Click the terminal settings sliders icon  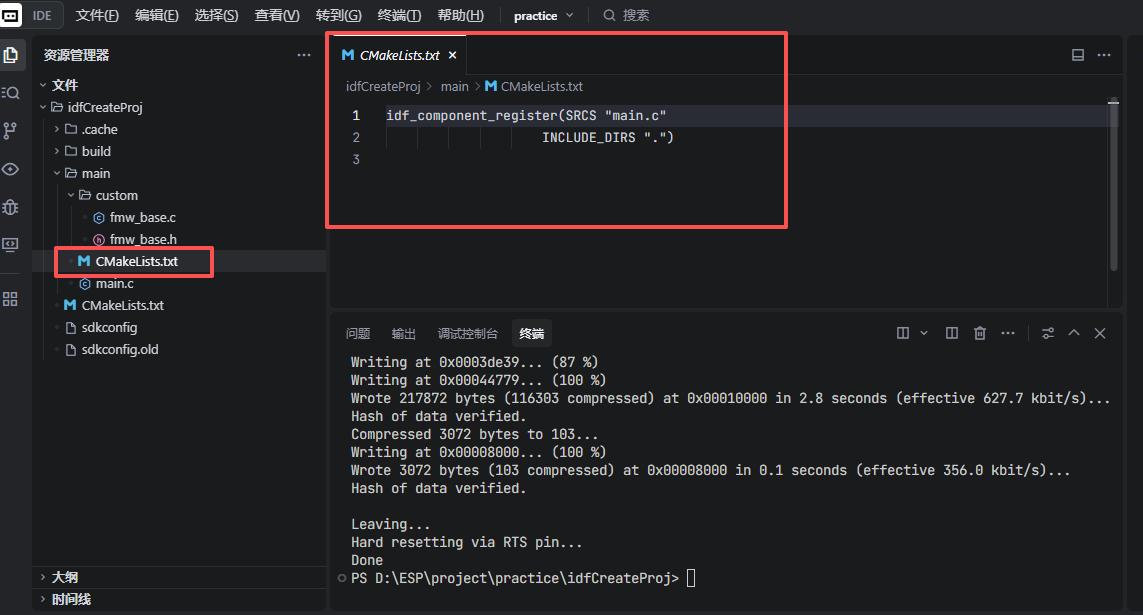1048,333
